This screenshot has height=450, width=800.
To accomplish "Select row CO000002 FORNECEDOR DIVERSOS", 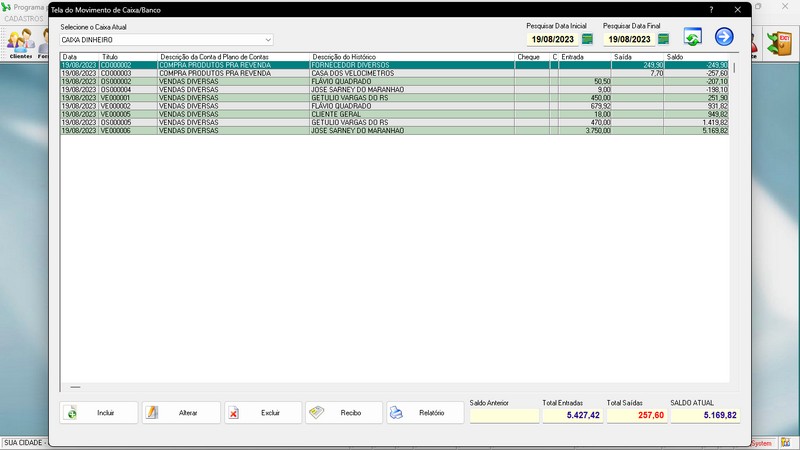I will pyautogui.click(x=394, y=65).
